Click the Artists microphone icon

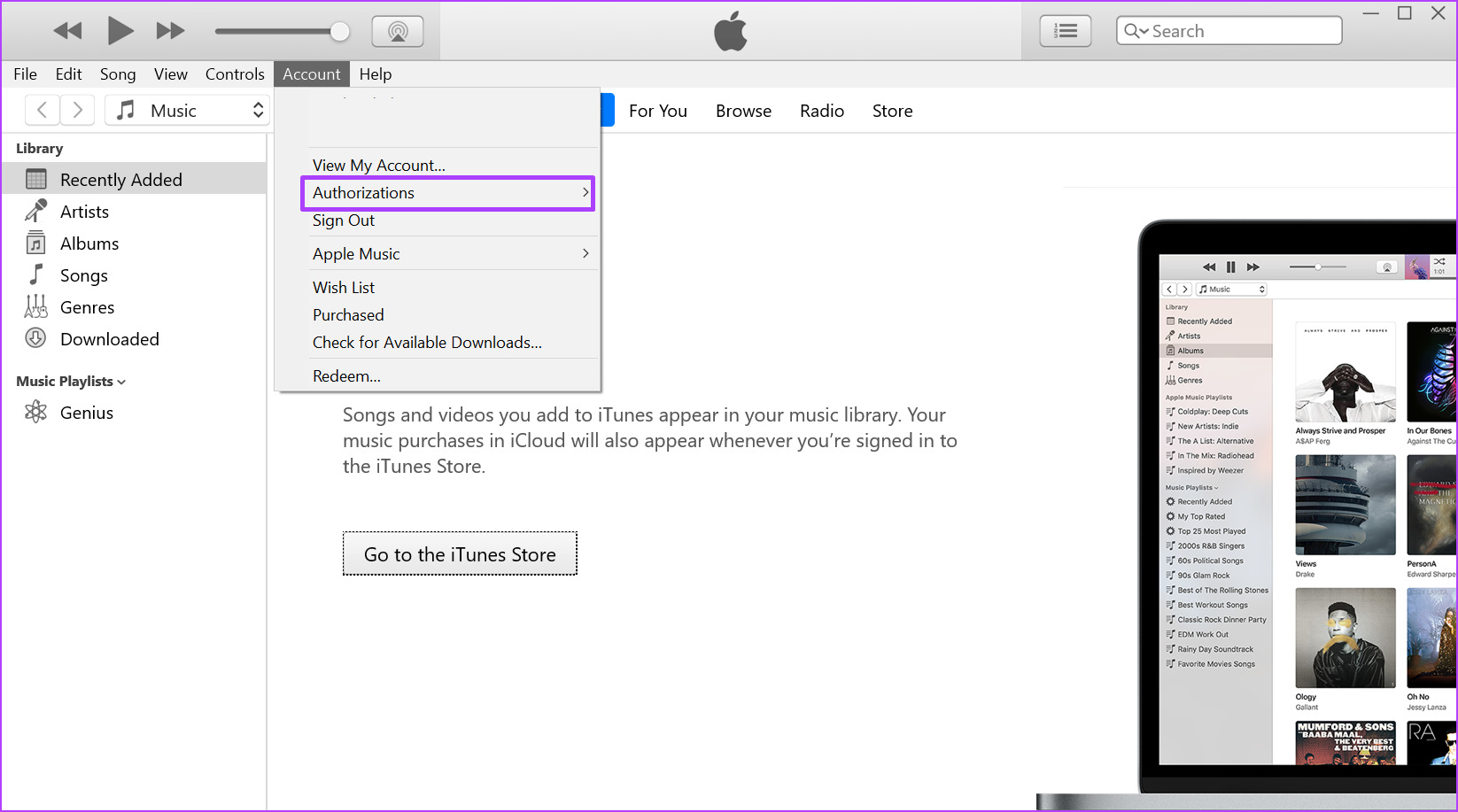click(x=35, y=212)
